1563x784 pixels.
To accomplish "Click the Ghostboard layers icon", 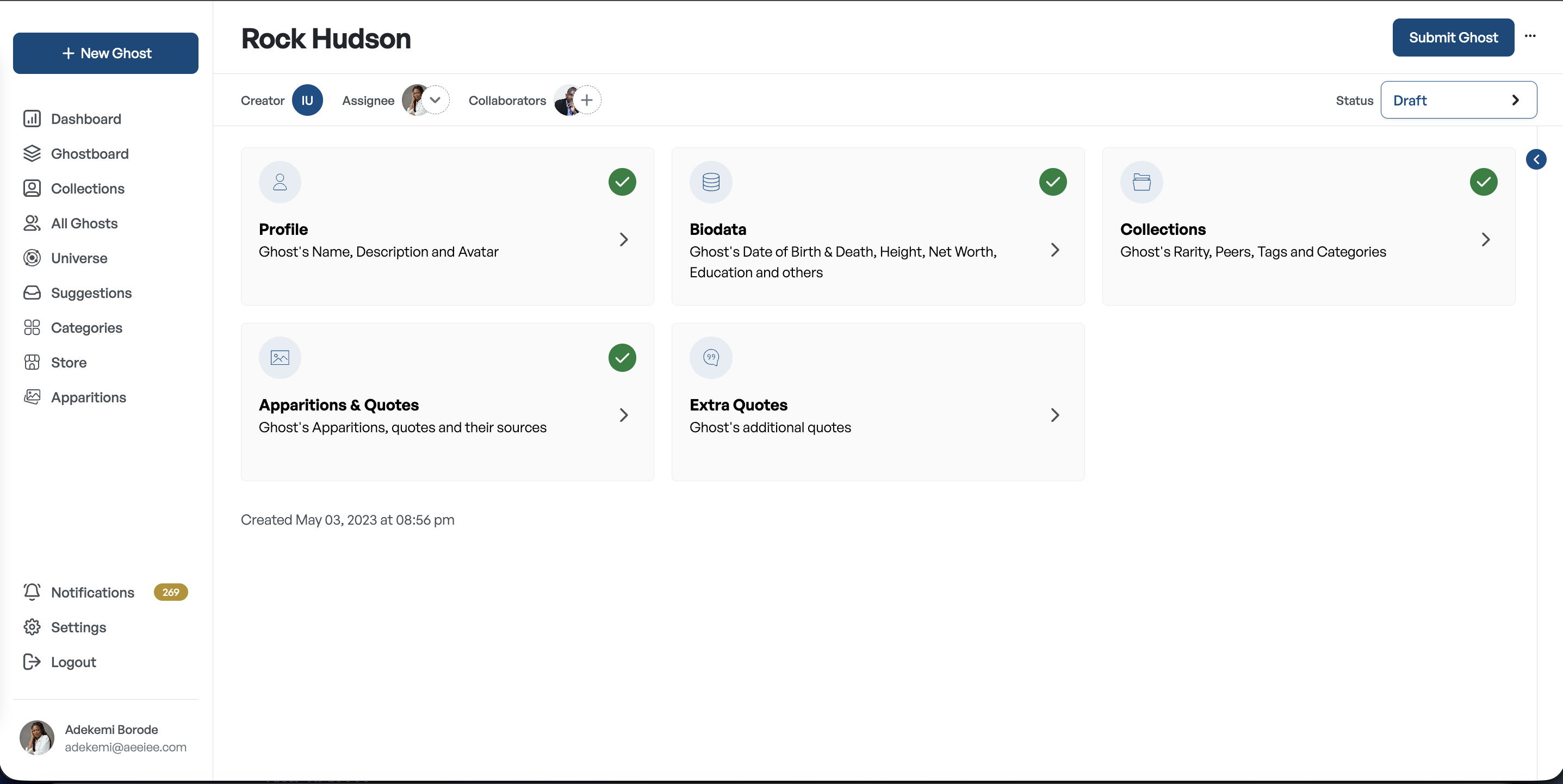I will [32, 153].
